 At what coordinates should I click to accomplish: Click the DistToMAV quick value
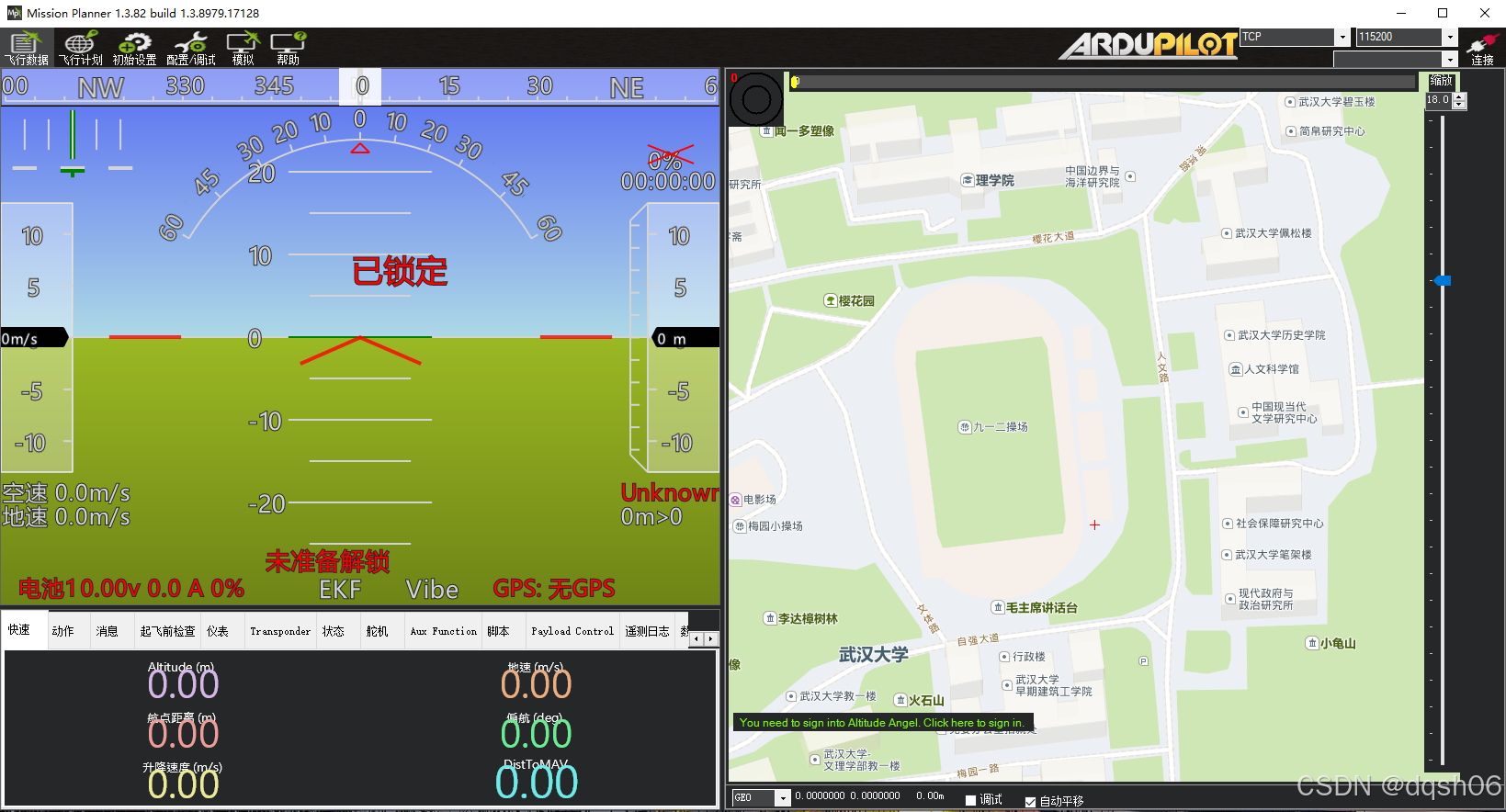(x=537, y=783)
